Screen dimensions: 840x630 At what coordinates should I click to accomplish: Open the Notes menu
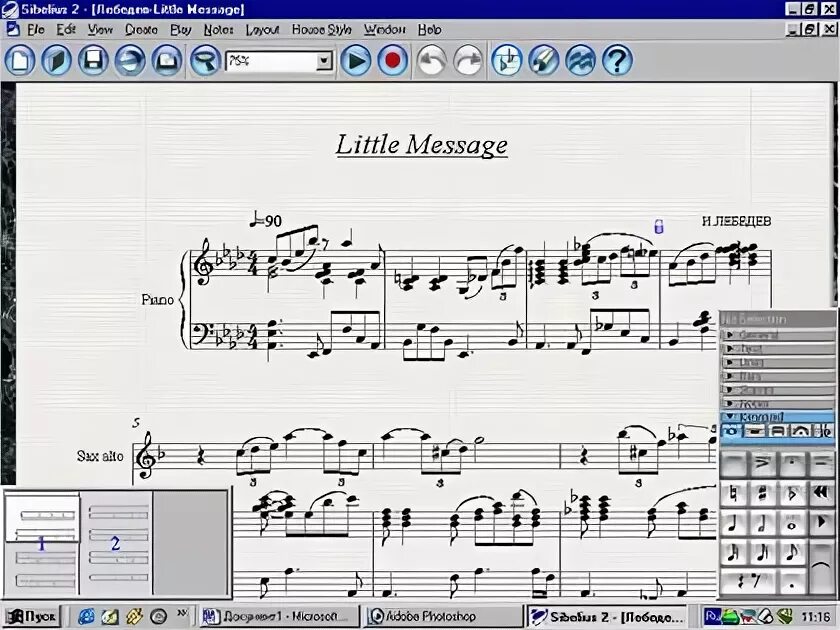219,29
